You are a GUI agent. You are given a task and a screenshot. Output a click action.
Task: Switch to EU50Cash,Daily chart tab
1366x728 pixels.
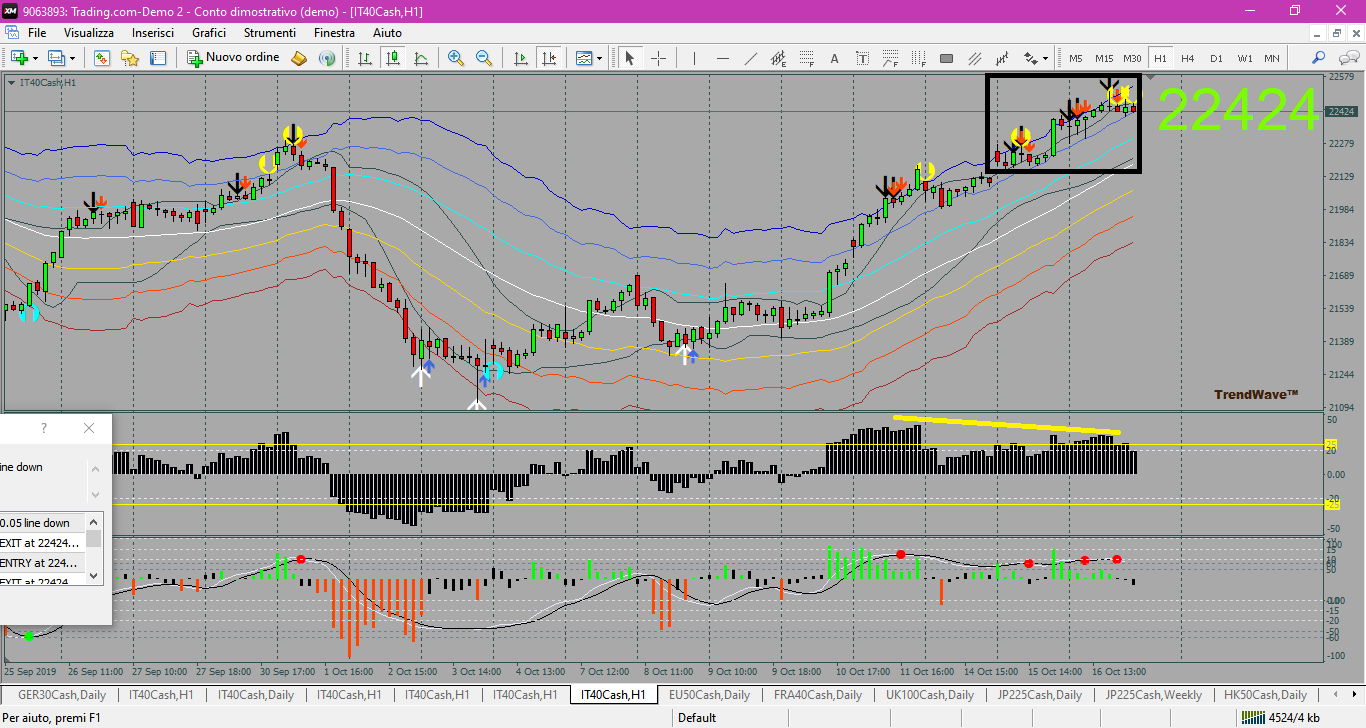click(x=709, y=695)
